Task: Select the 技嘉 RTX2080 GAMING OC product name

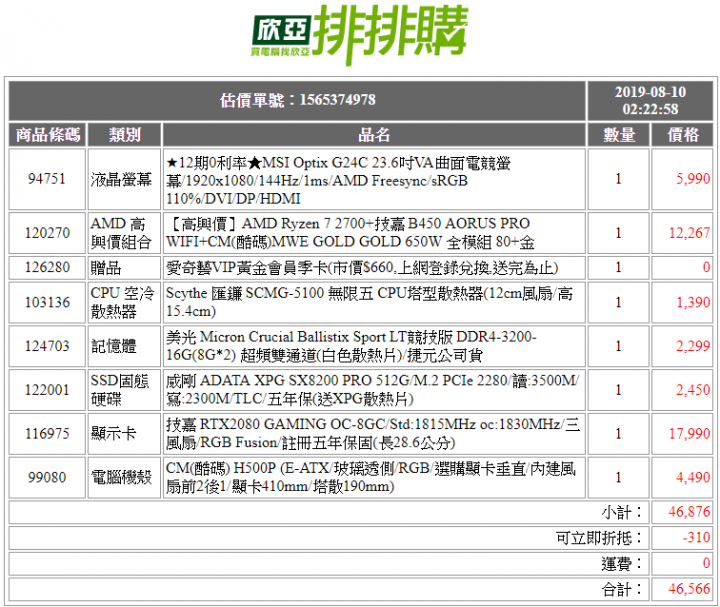Action: 374,433
